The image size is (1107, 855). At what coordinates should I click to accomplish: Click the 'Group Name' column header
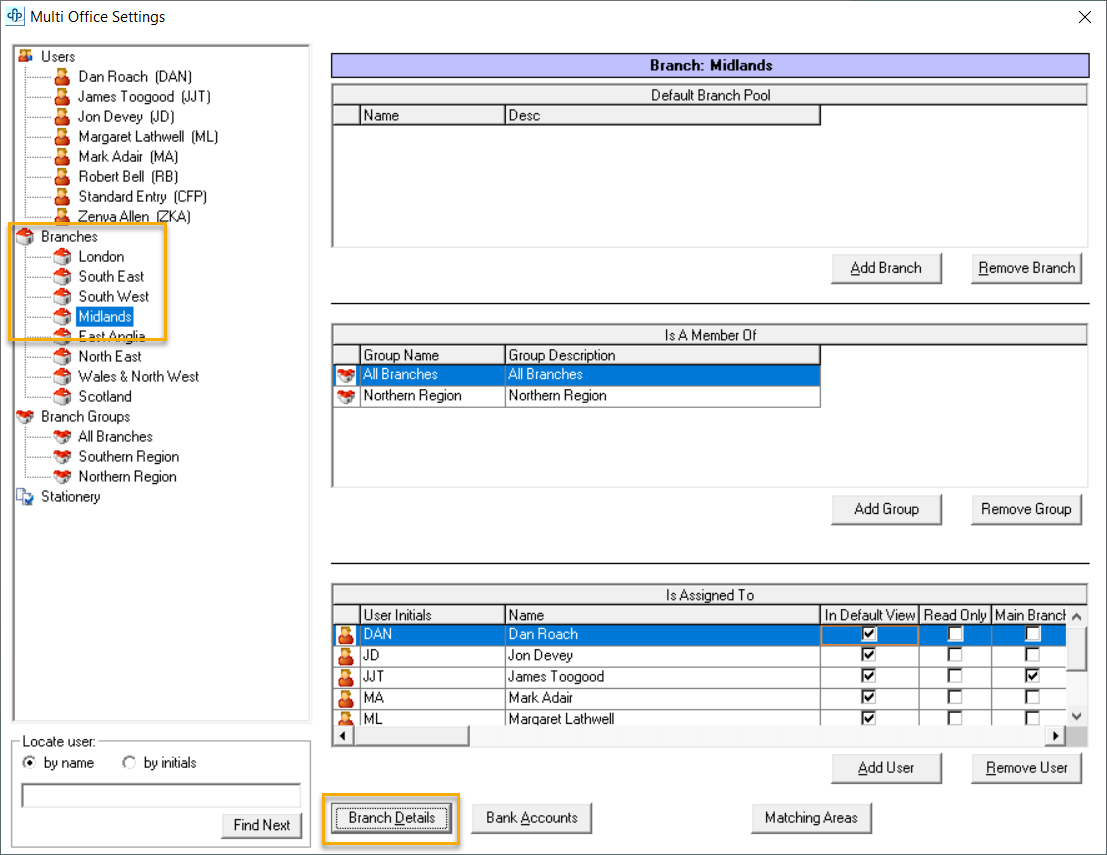[x=433, y=355]
